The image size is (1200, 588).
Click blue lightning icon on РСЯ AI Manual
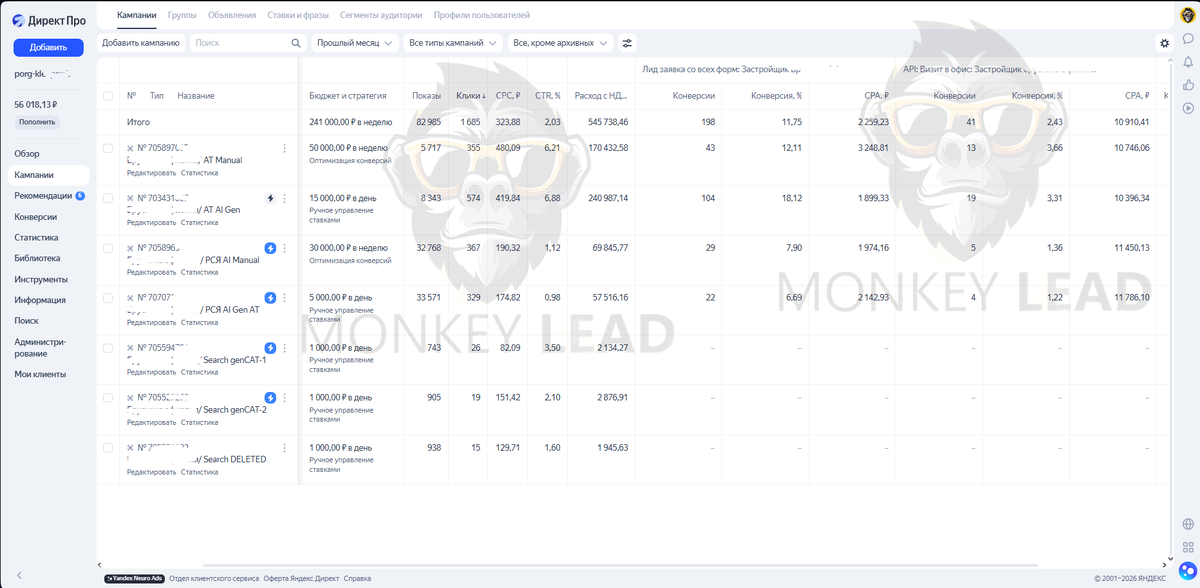270,248
